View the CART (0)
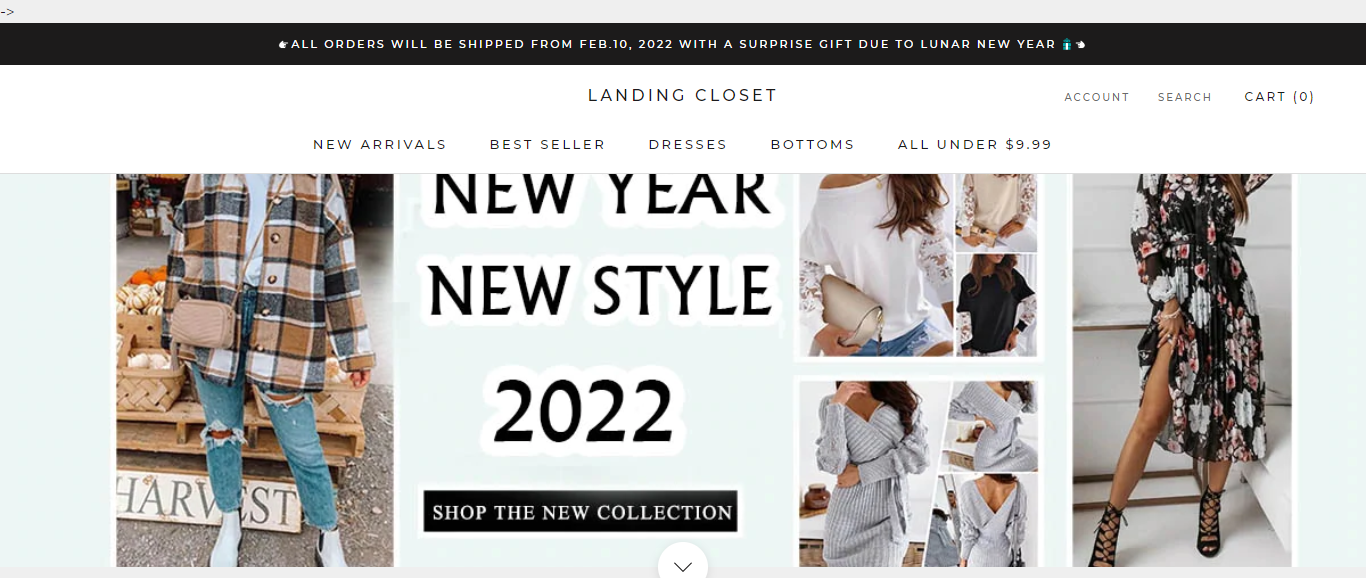 (x=1279, y=96)
